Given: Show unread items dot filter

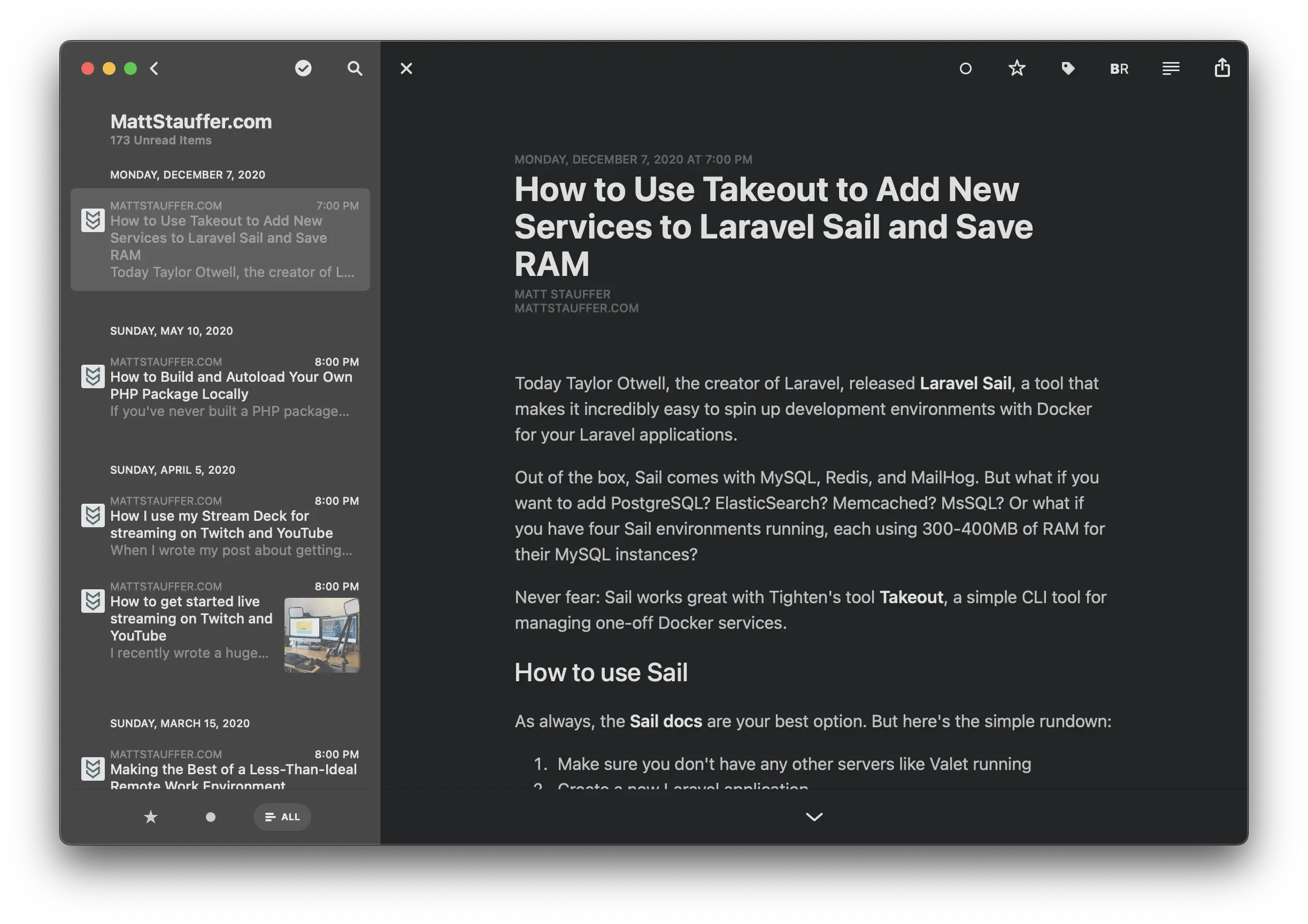Looking at the screenshot, I should (210, 817).
